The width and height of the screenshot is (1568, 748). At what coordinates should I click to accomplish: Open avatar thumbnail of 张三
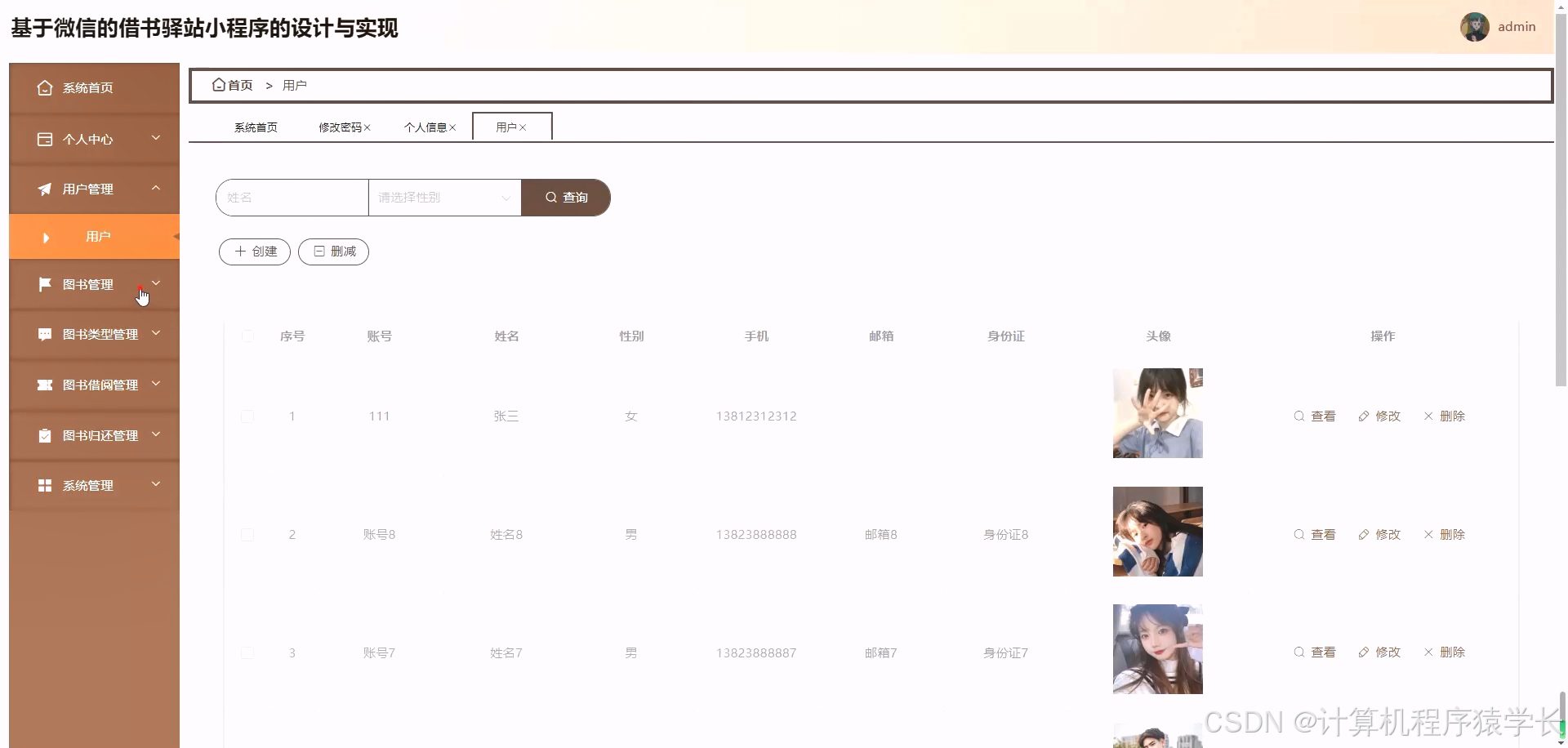click(x=1158, y=413)
